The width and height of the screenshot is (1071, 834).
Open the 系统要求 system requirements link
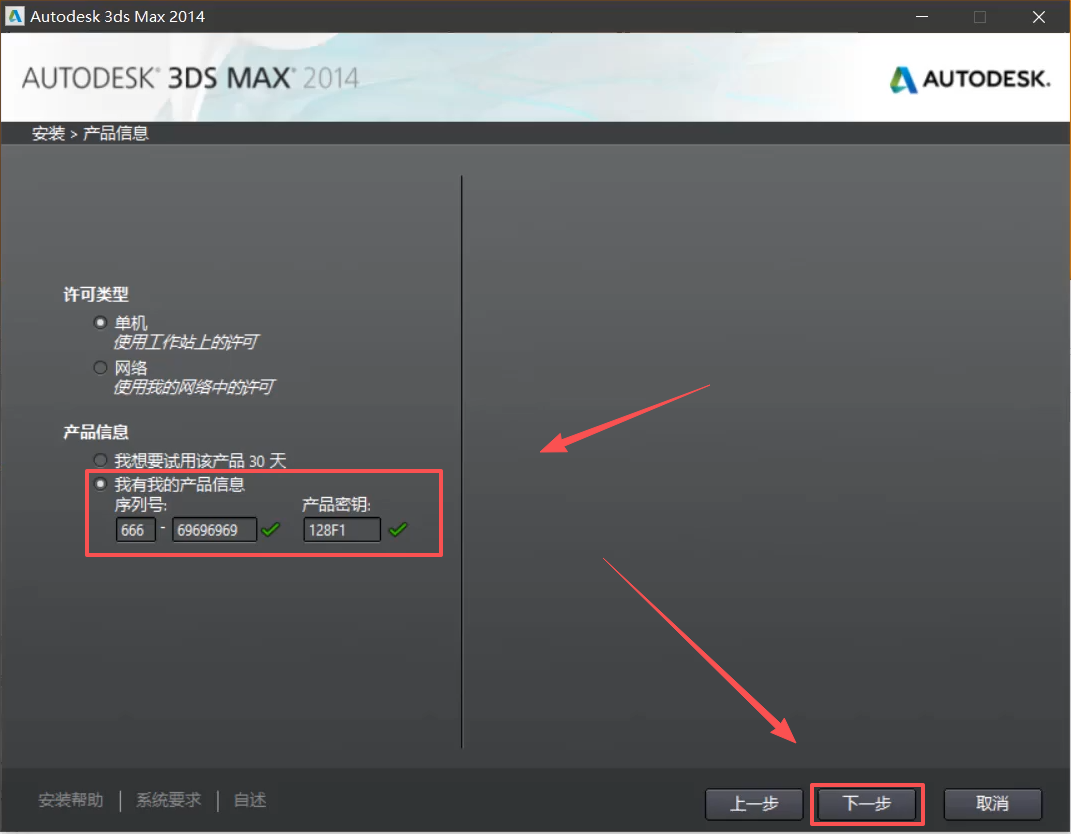point(168,800)
